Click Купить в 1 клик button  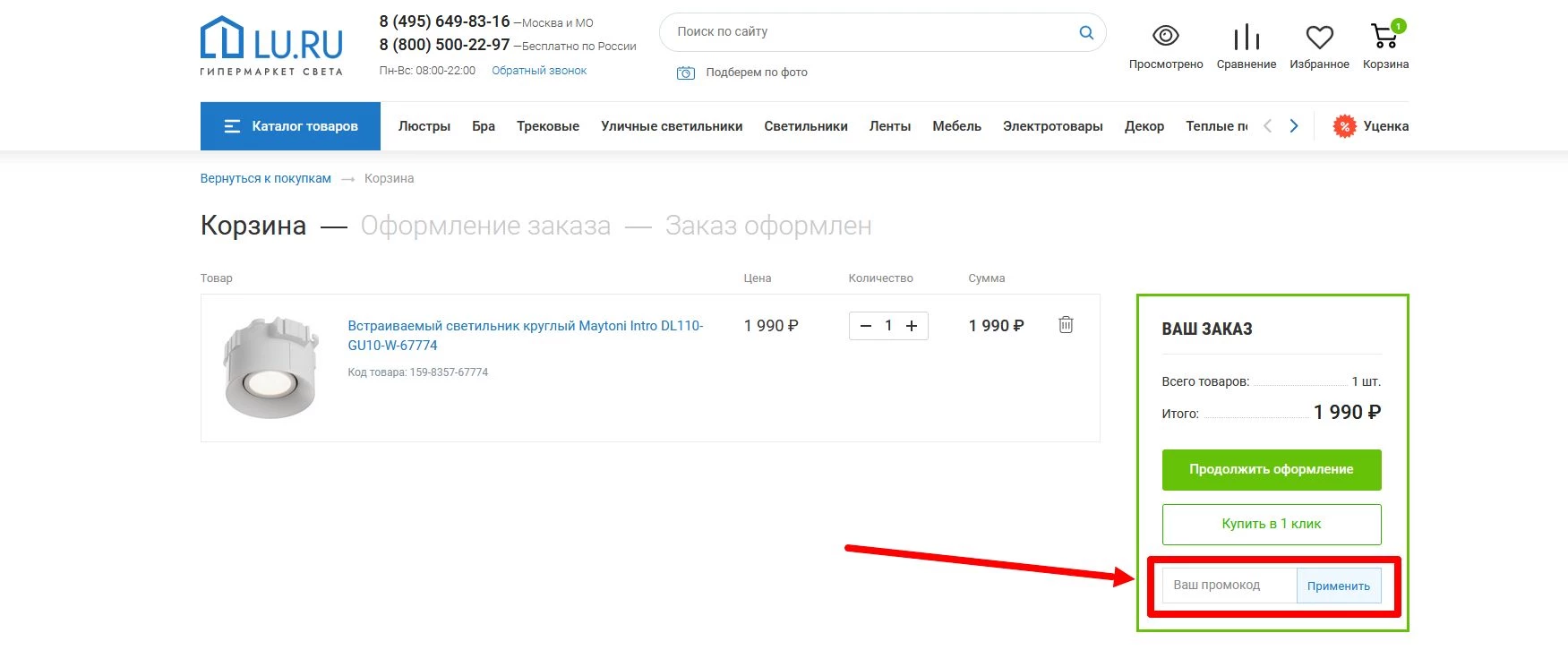pyautogui.click(x=1271, y=524)
